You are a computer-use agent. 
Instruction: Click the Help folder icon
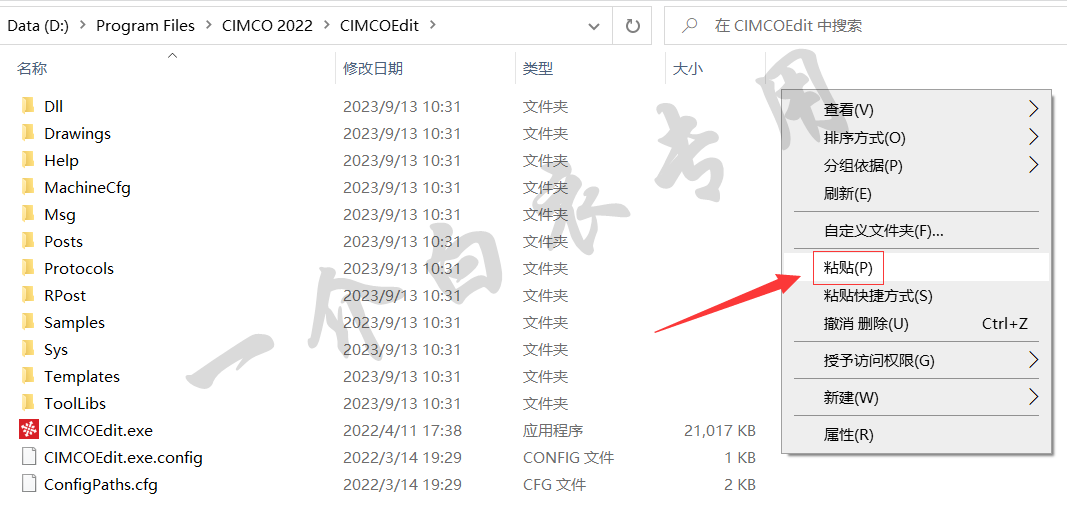click(x=28, y=160)
